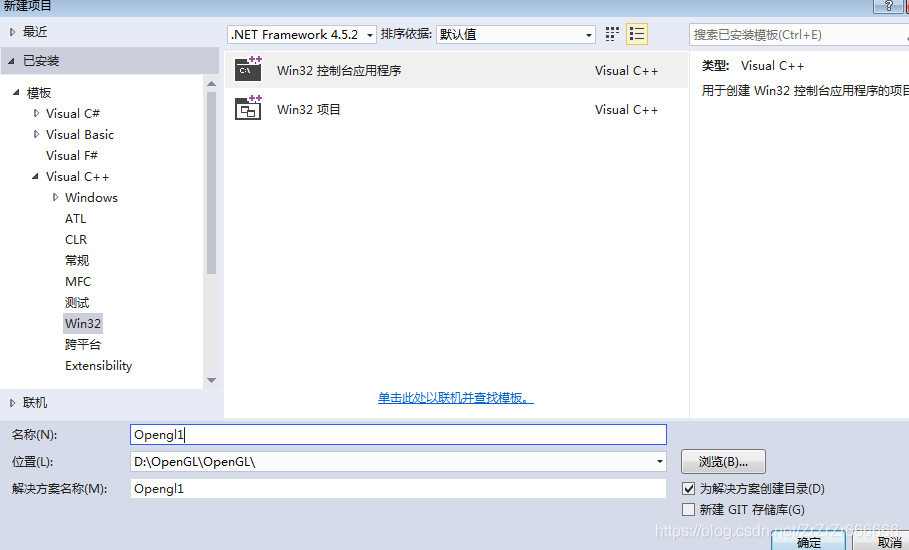
Task: Enable new GIT repository checkbox
Action: click(x=688, y=509)
